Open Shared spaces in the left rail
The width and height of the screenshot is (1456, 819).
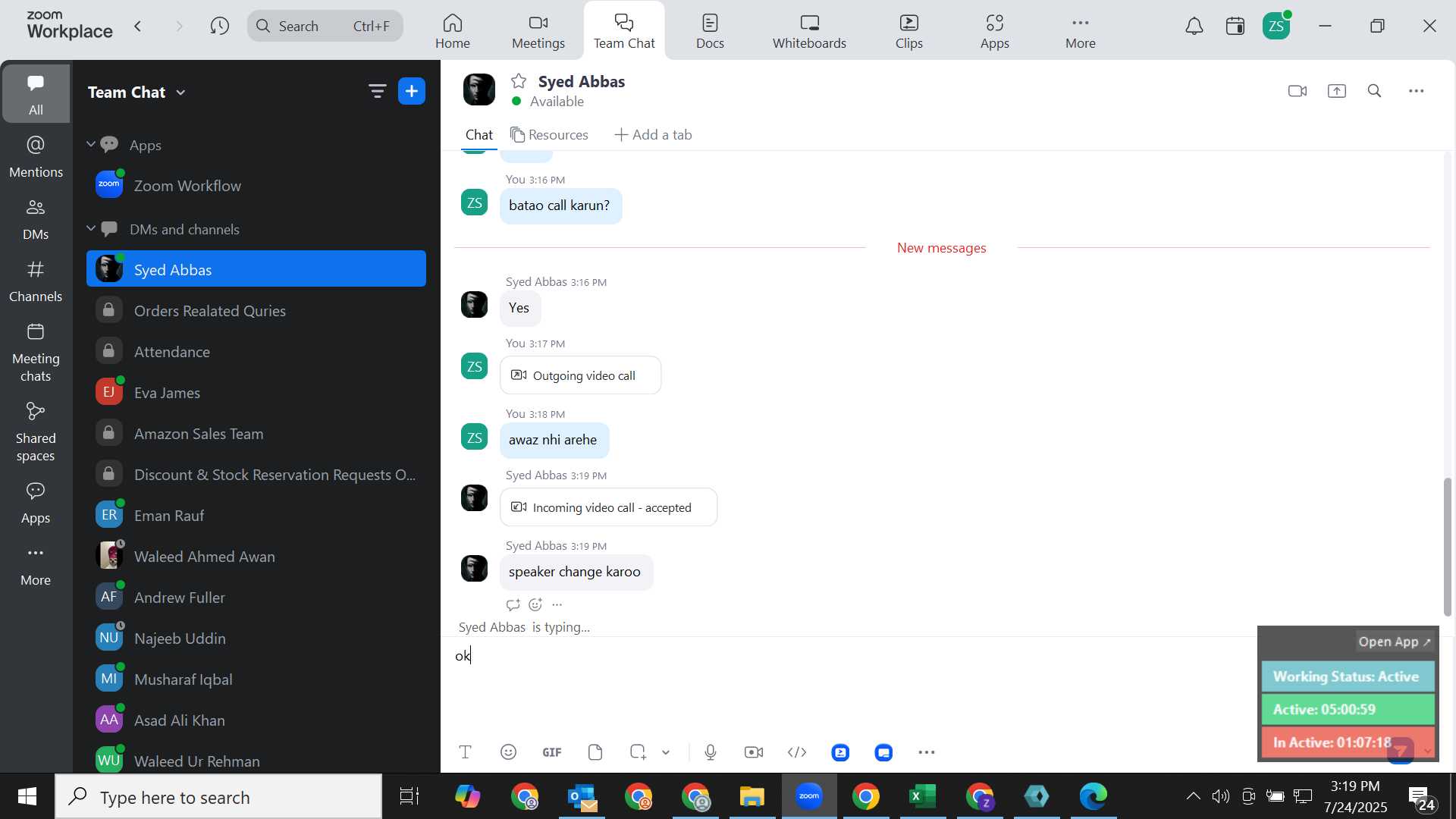[x=36, y=432]
